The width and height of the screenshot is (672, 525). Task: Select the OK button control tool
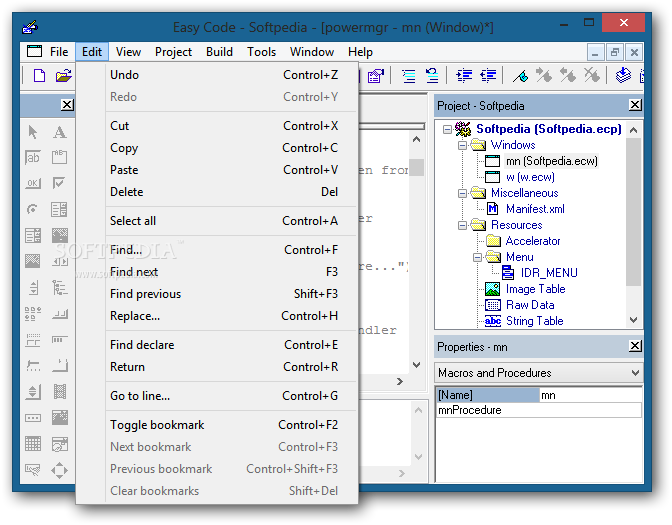coord(33,183)
